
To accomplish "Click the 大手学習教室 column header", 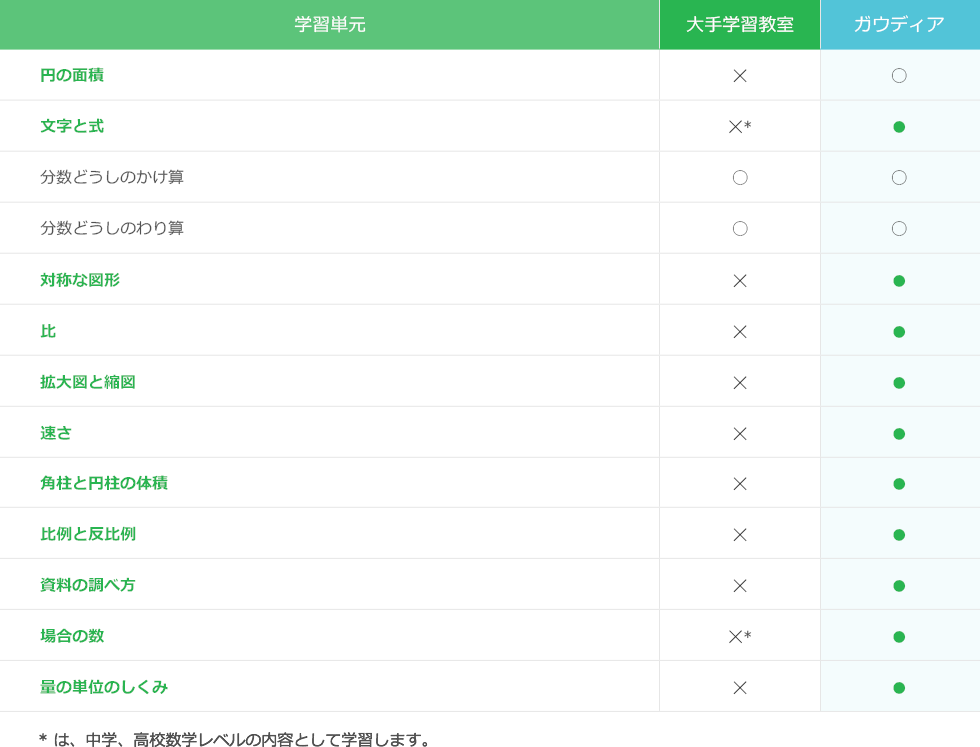I will pyautogui.click(x=740, y=25).
